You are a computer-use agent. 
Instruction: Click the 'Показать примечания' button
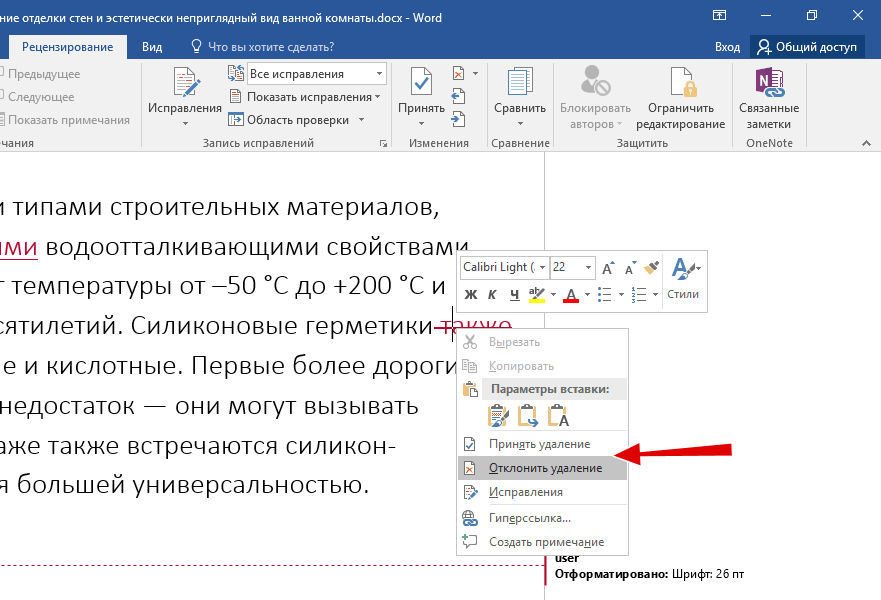click(x=66, y=120)
